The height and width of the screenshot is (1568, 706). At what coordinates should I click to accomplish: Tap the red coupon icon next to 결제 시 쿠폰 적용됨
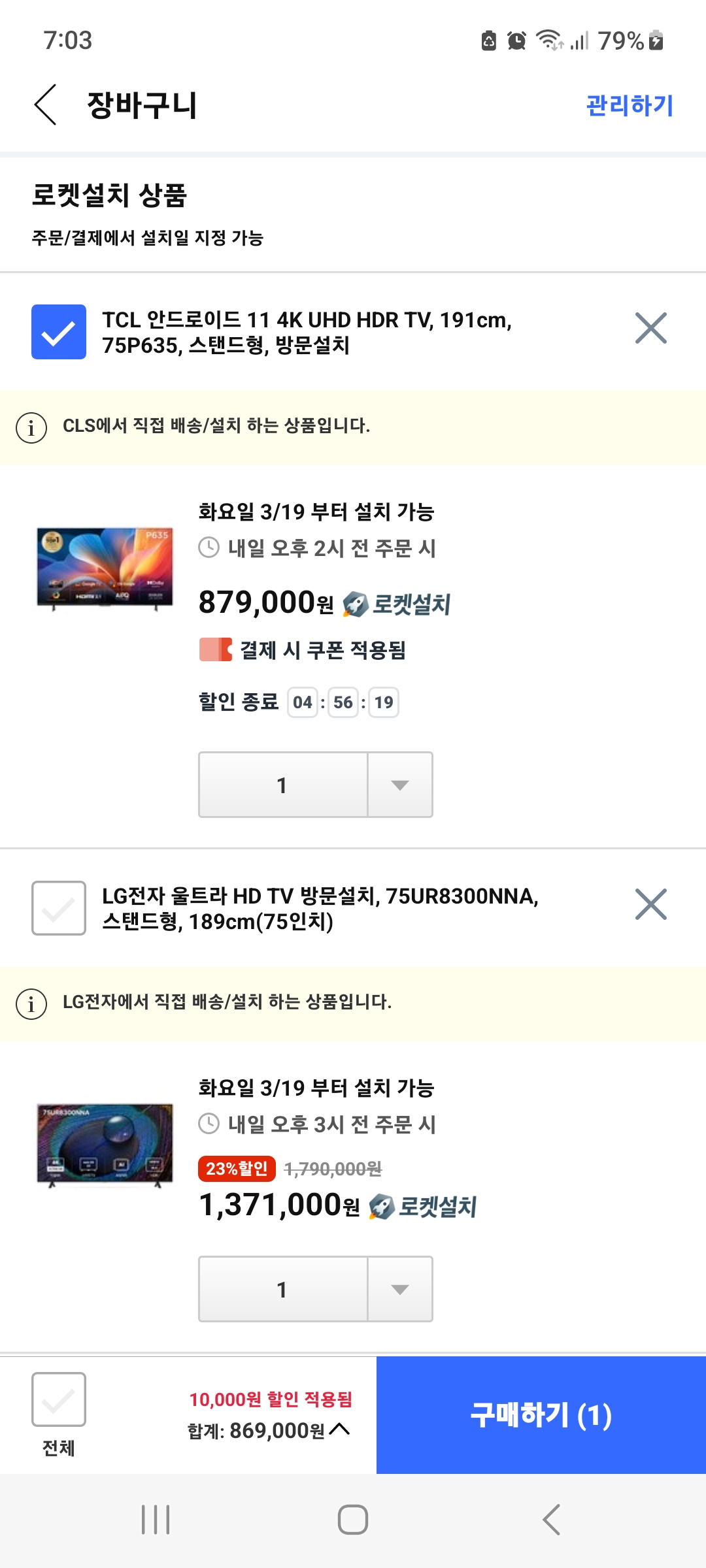click(x=216, y=650)
